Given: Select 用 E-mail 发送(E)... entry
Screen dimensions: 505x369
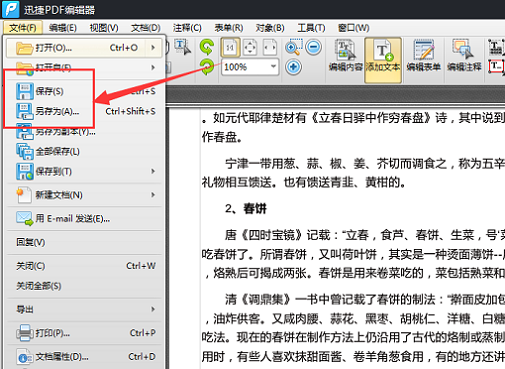Looking at the screenshot, I should click(x=85, y=219).
